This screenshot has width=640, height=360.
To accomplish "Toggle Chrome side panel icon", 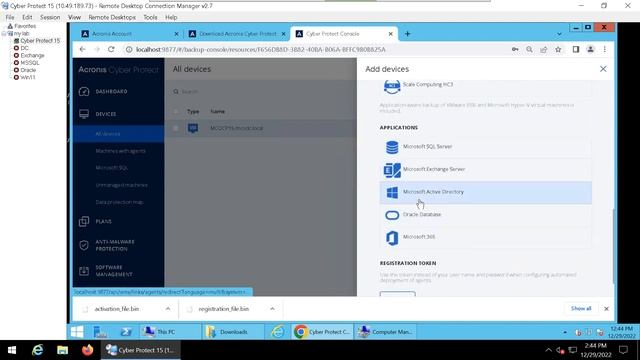I will pos(576,49).
